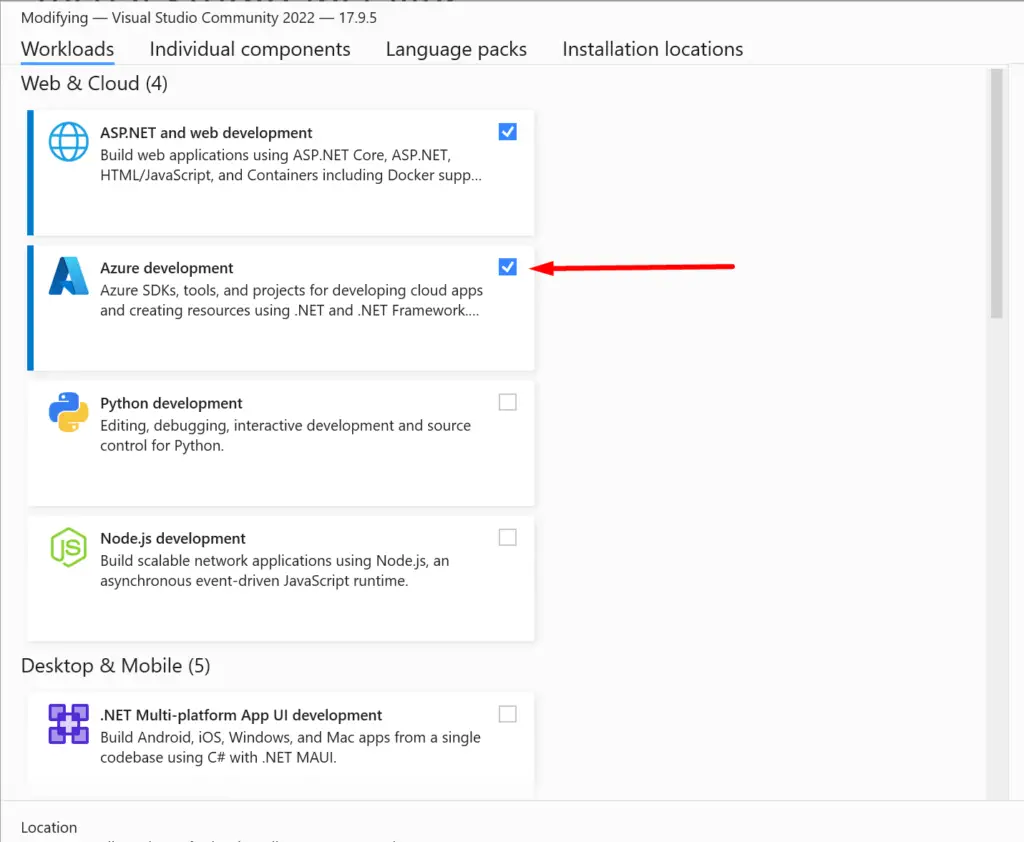
Task: Enable the .NET Multi-platform App UI workload
Action: click(507, 713)
